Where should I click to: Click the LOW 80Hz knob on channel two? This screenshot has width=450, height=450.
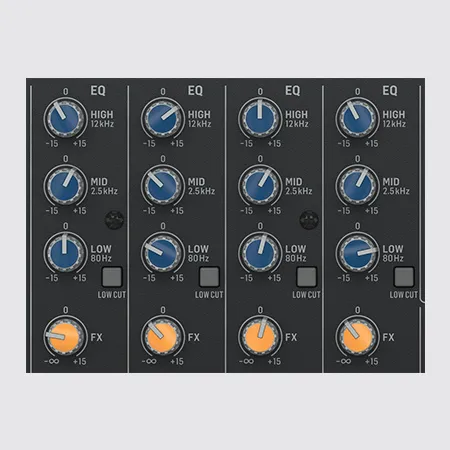point(162,253)
